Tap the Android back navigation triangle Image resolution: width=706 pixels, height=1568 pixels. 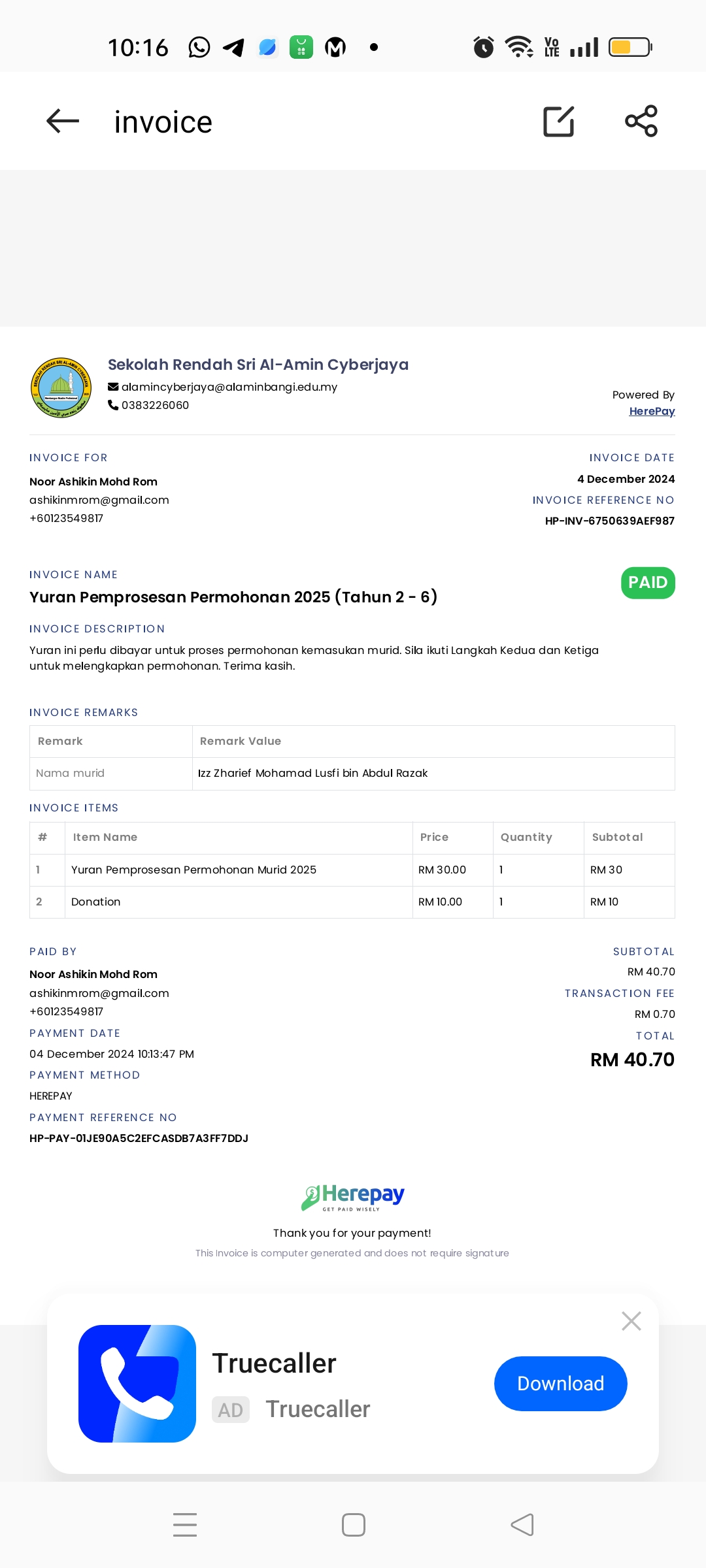pyautogui.click(x=522, y=1525)
